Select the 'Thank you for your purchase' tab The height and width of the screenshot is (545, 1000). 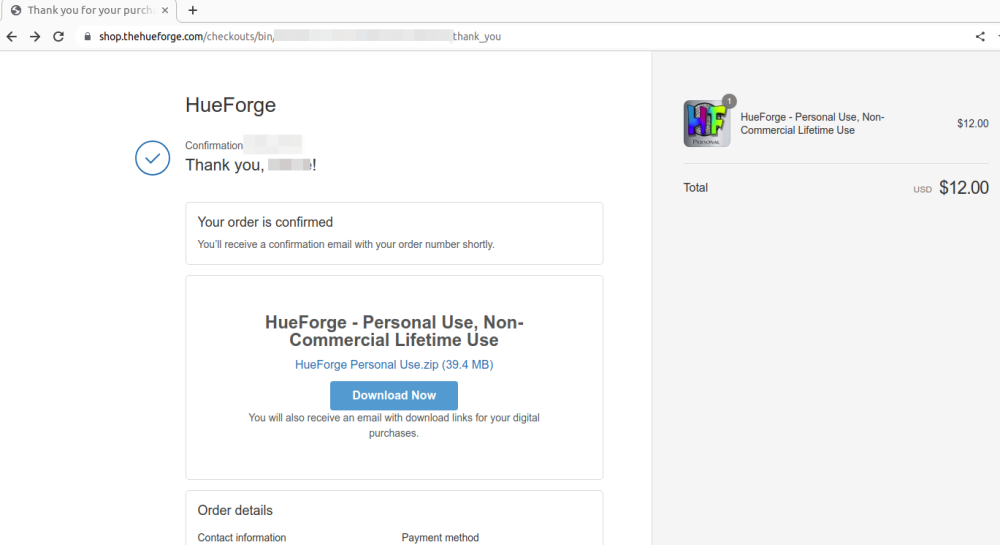[89, 10]
